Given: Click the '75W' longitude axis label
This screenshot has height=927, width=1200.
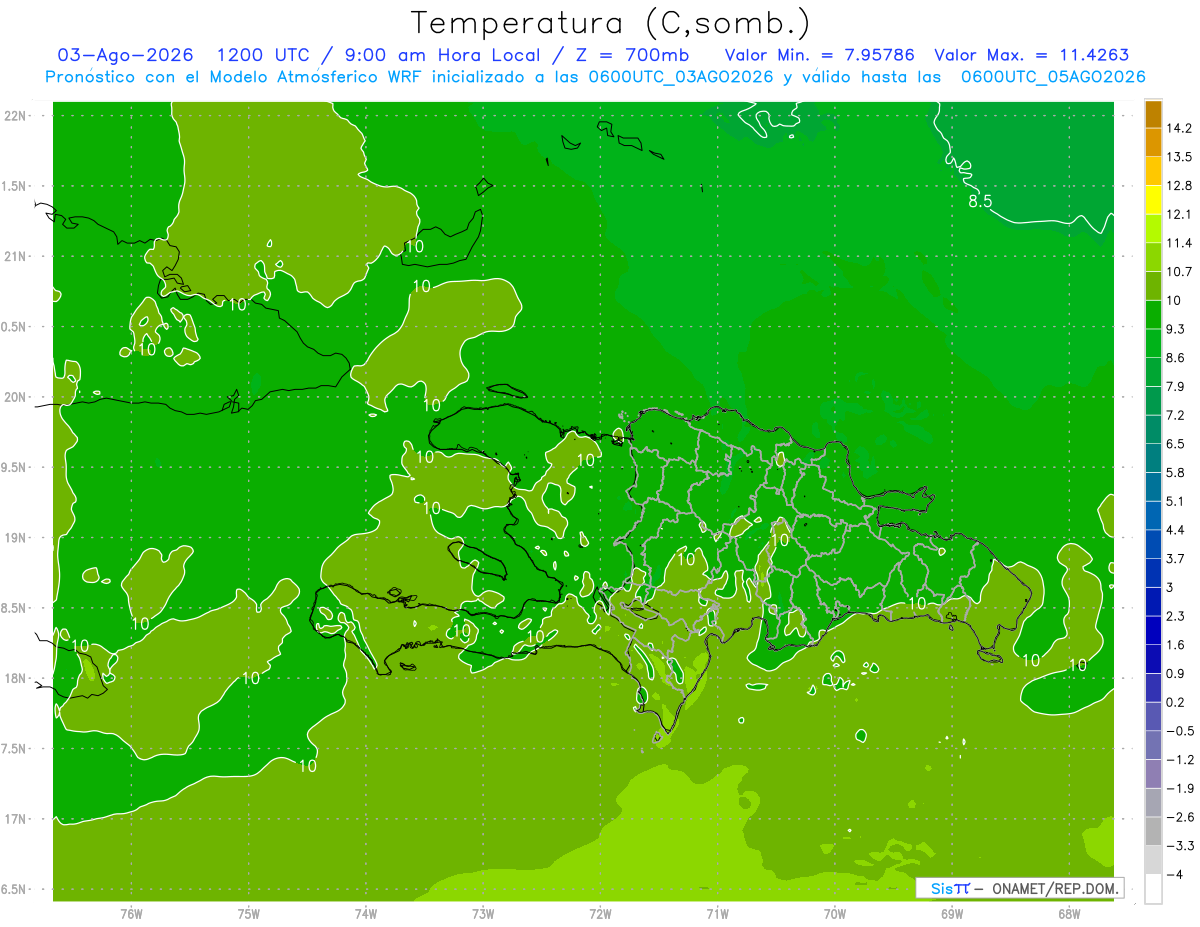Looking at the screenshot, I should click(x=249, y=914).
